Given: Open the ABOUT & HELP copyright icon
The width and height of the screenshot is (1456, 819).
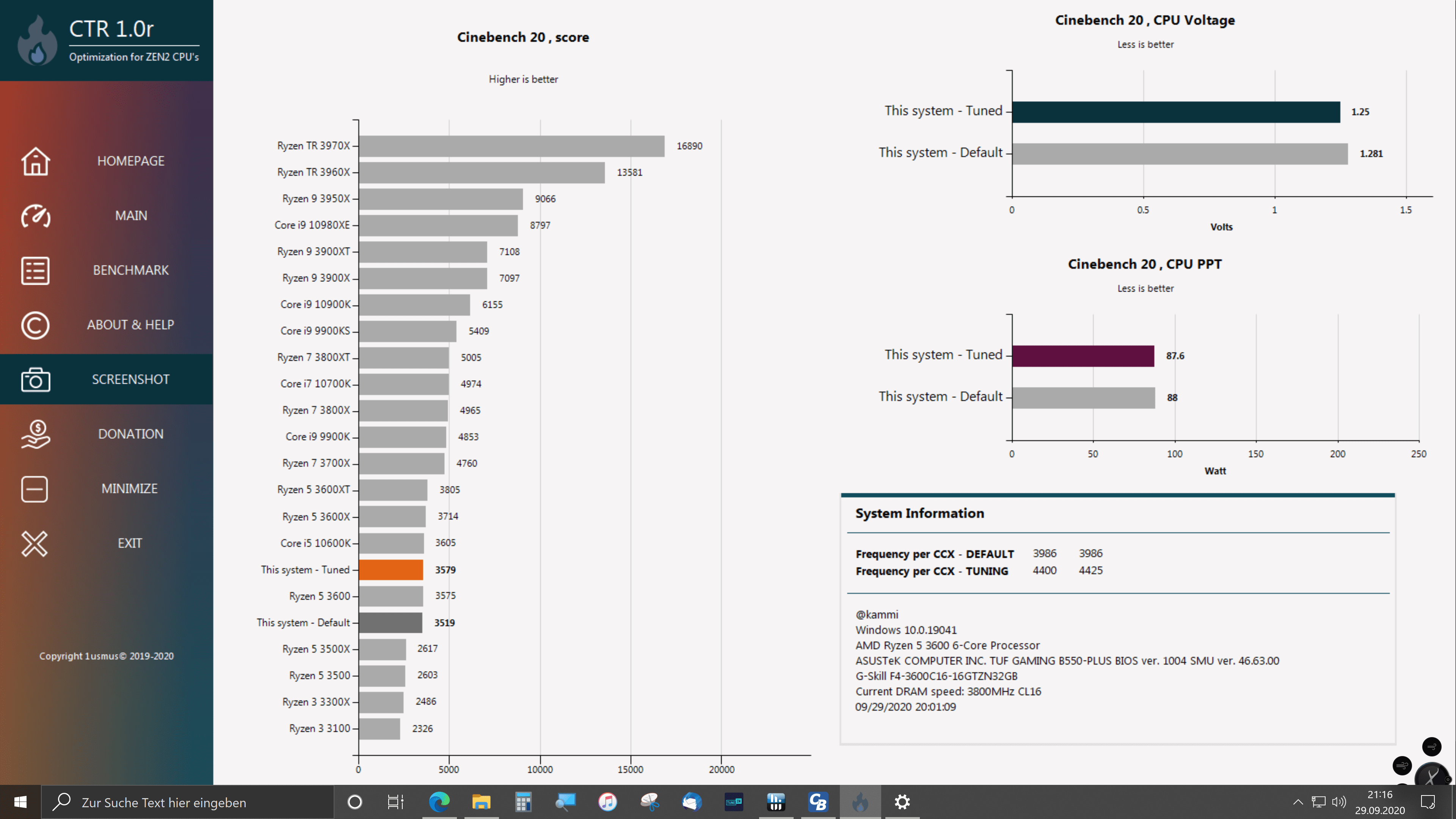Looking at the screenshot, I should tap(36, 325).
